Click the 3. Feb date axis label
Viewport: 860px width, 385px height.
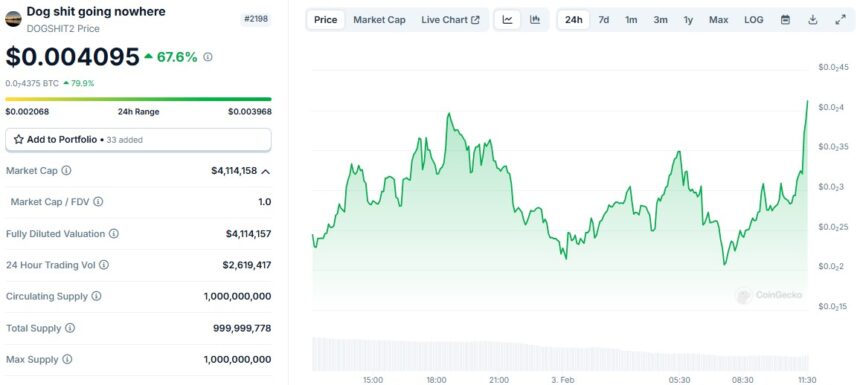pos(562,380)
